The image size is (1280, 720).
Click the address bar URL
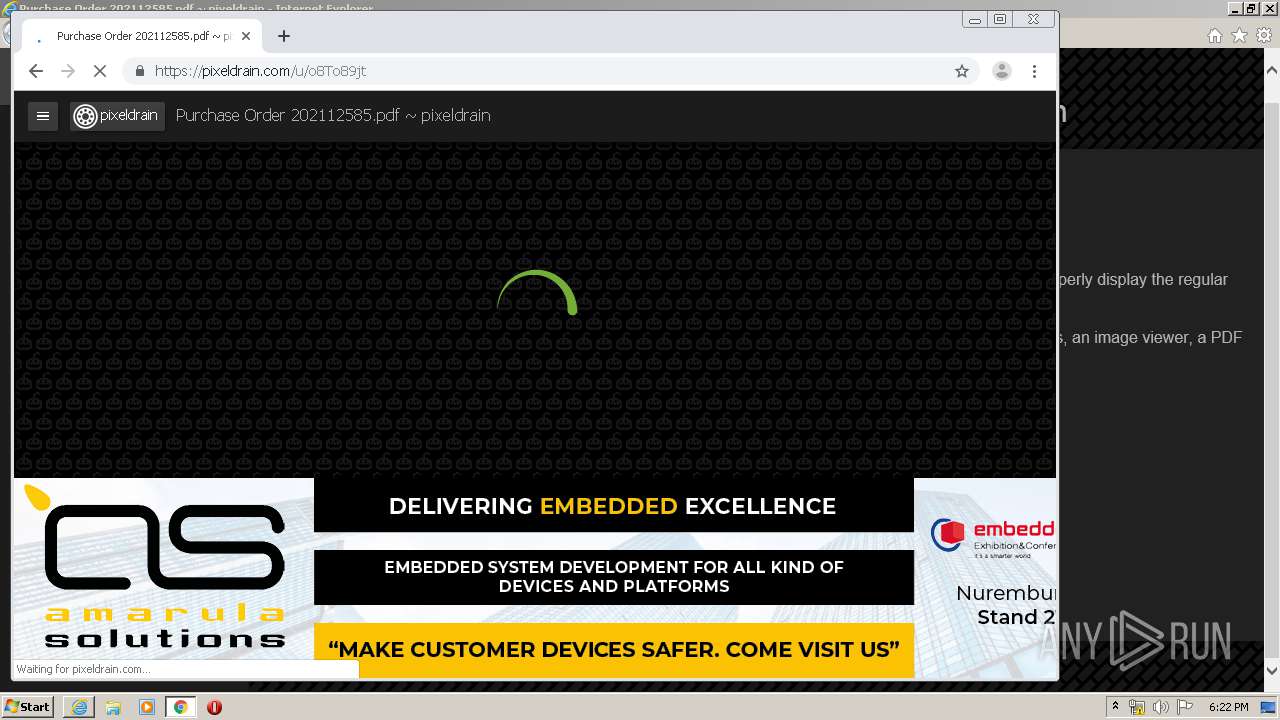point(261,71)
